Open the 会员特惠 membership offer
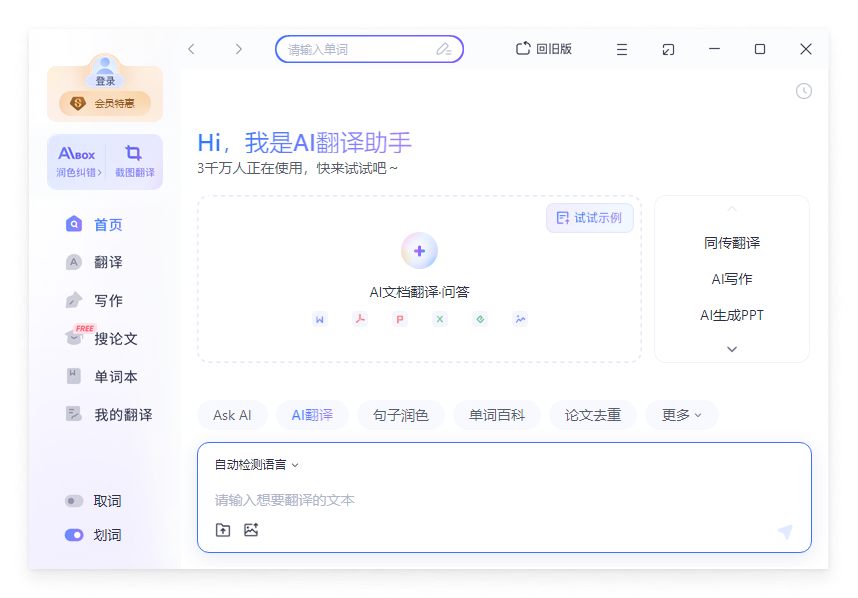This screenshot has width=858, height=598. pyautogui.click(x=105, y=100)
